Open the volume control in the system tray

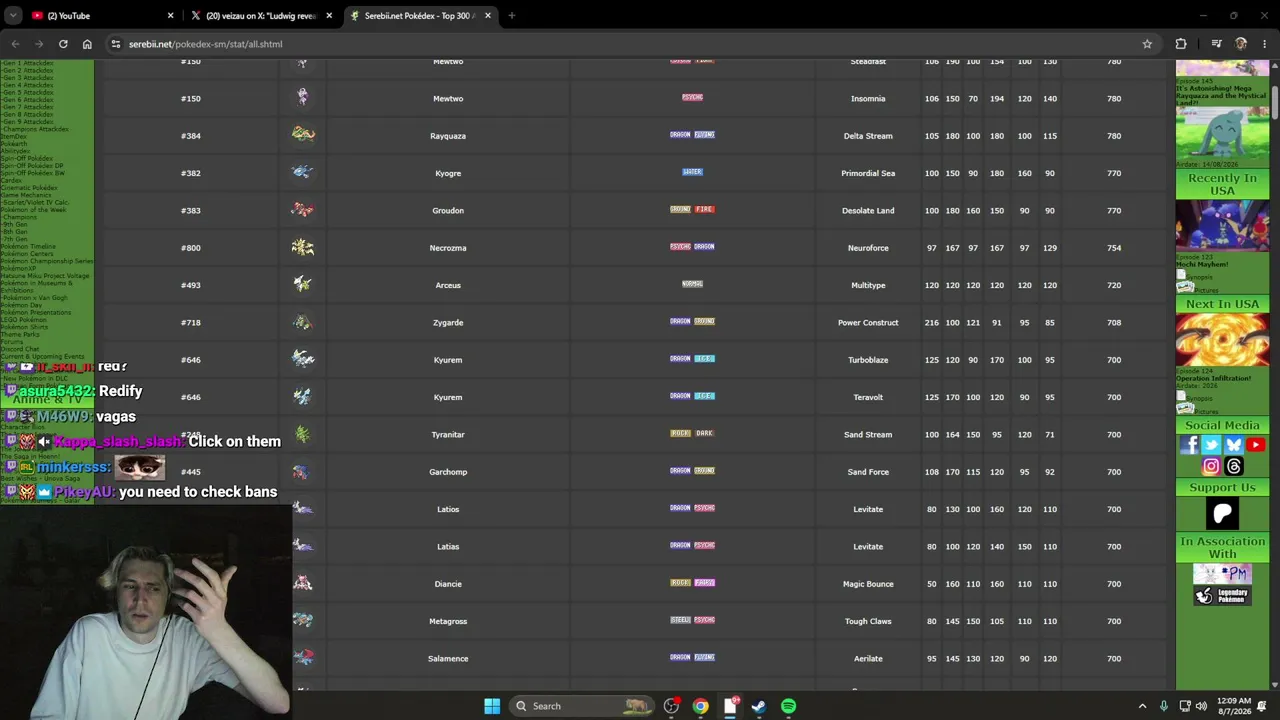pyautogui.click(x=1201, y=706)
